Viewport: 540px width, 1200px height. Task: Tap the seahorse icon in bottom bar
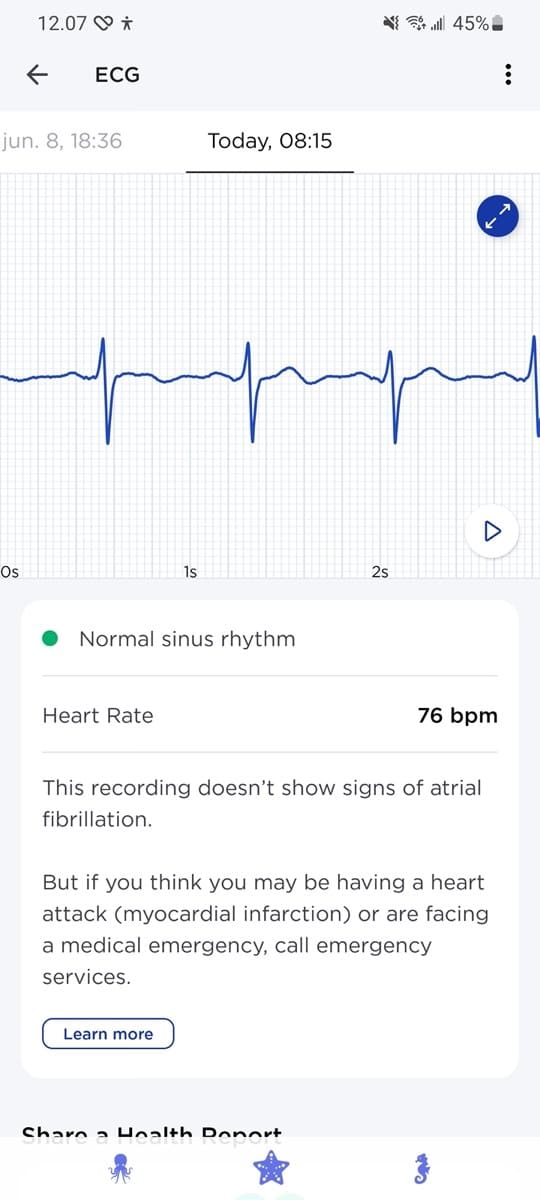[x=422, y=1166]
